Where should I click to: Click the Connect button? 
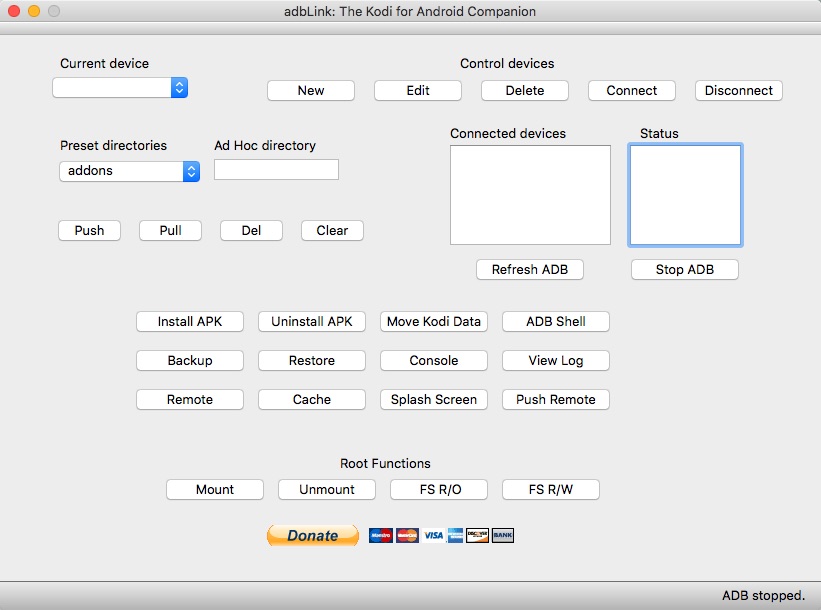tap(631, 90)
